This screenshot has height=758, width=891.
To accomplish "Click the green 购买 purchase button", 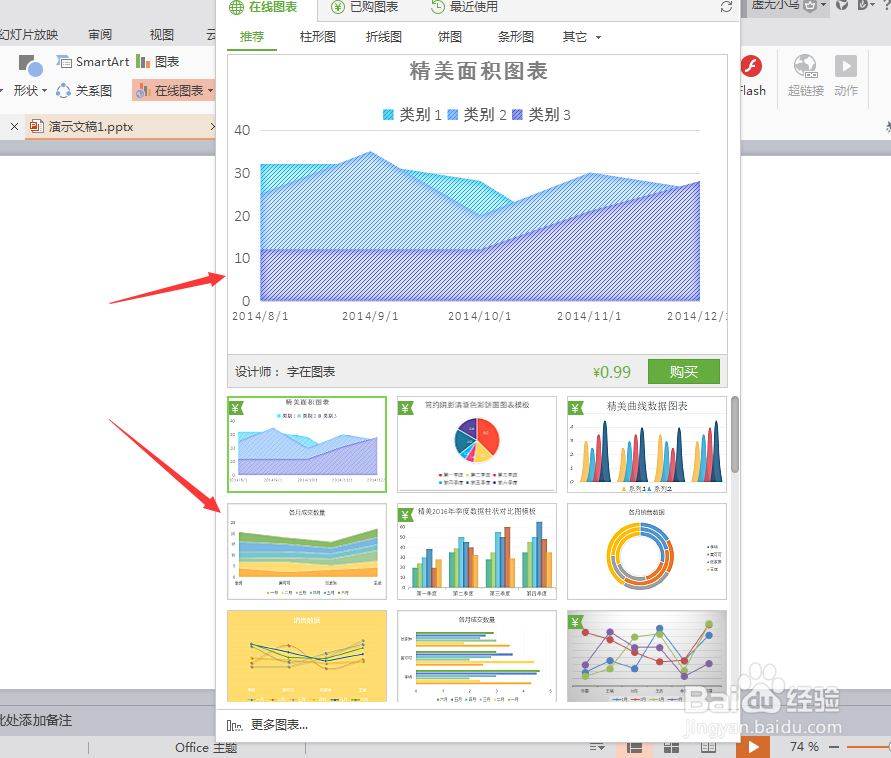I will (684, 371).
